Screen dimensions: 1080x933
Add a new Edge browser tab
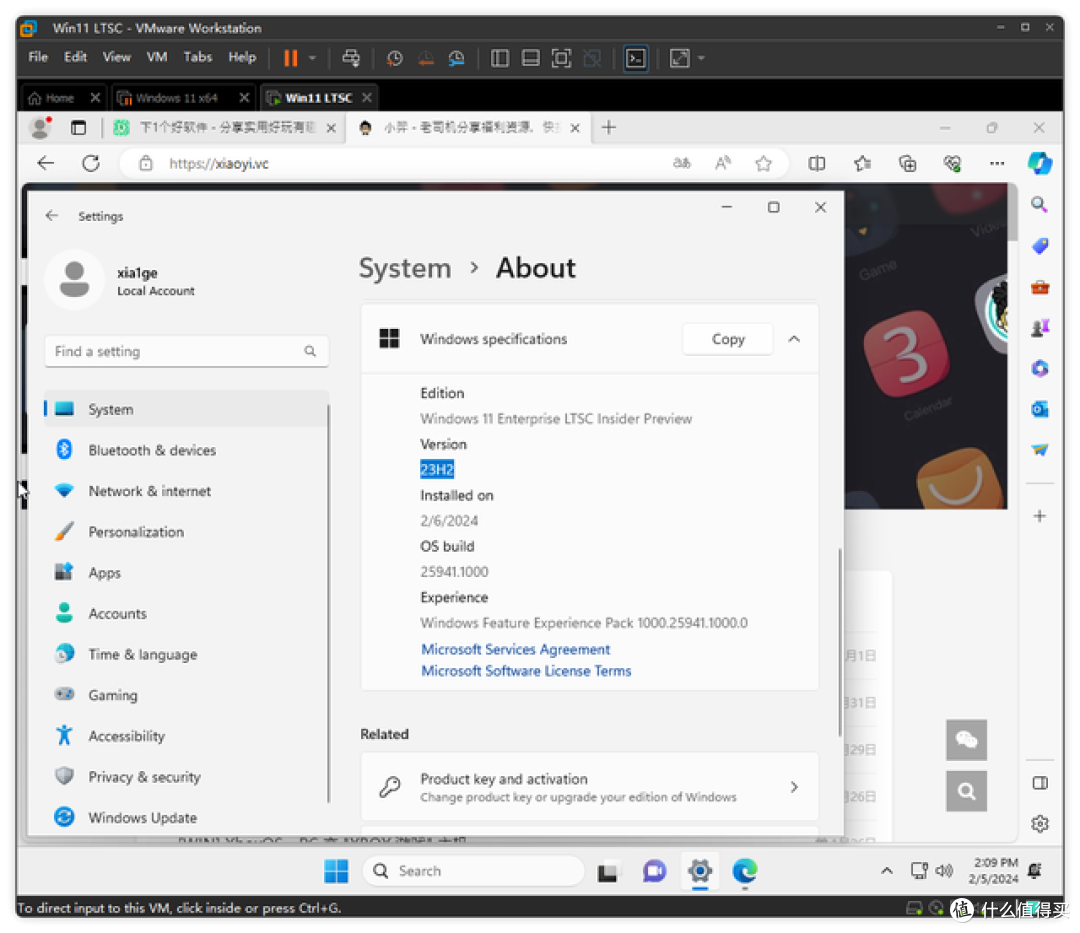[x=608, y=127]
